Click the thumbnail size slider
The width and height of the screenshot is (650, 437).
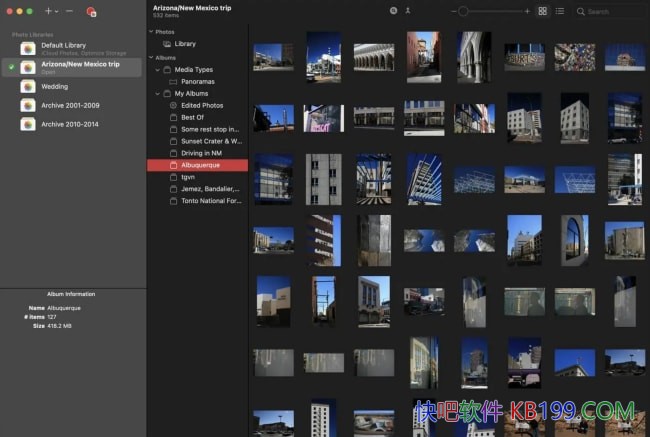[490, 11]
